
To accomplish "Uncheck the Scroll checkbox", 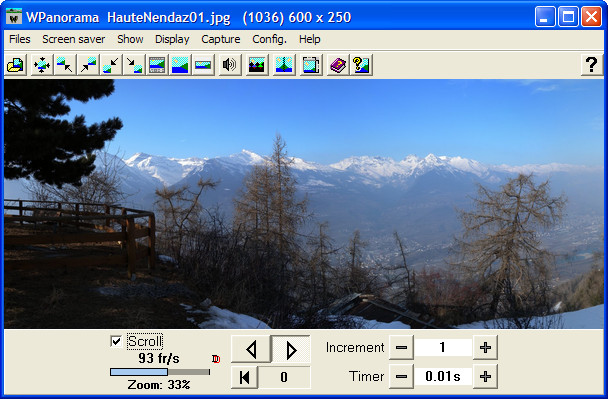I will (x=116, y=341).
